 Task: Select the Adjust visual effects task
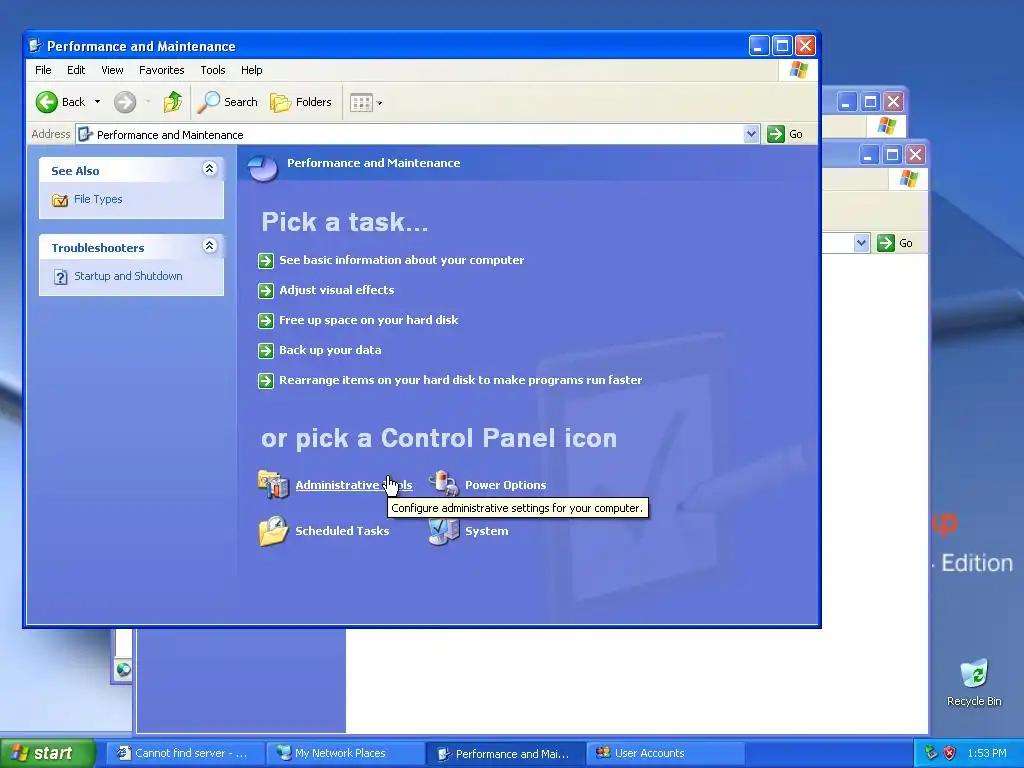(336, 290)
